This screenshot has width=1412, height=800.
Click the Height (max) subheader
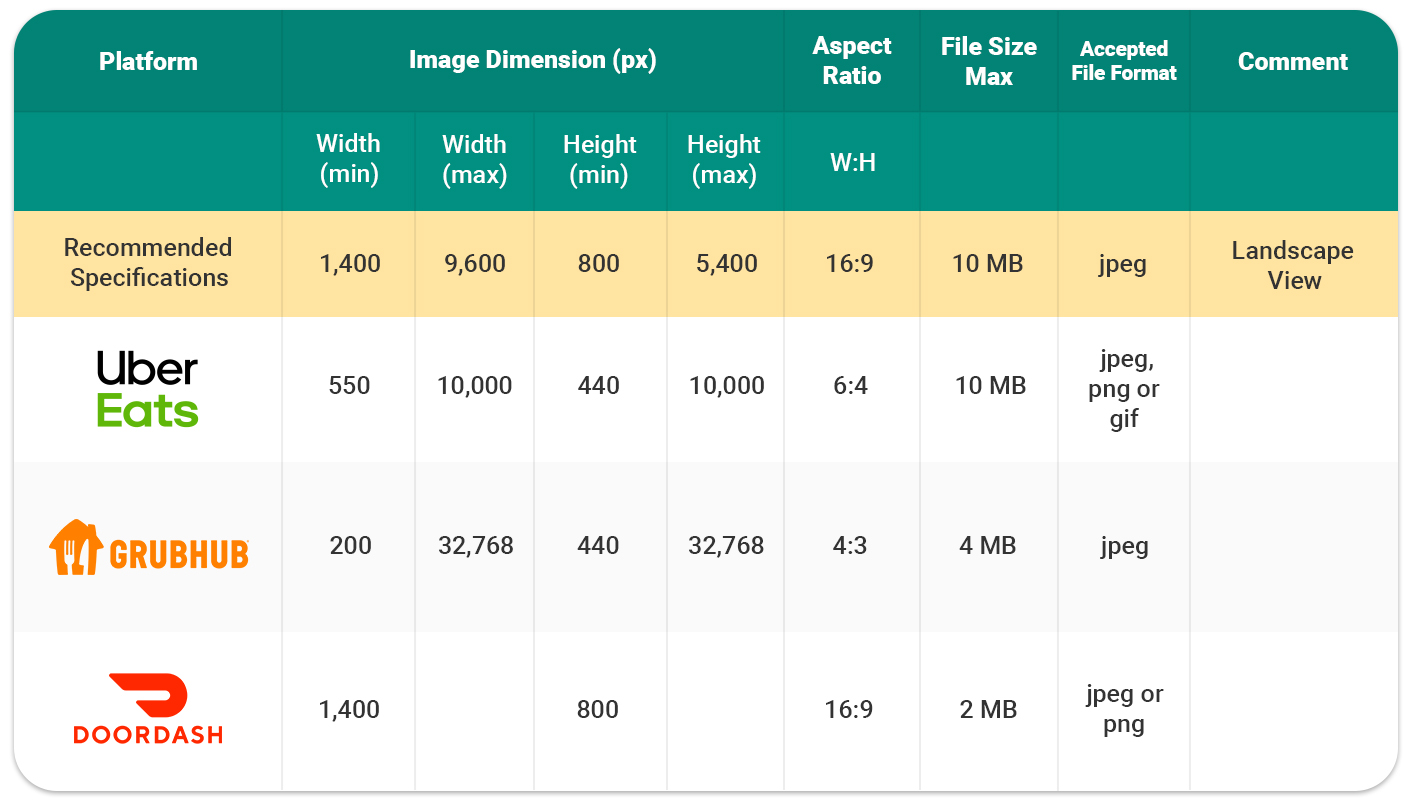tap(724, 159)
